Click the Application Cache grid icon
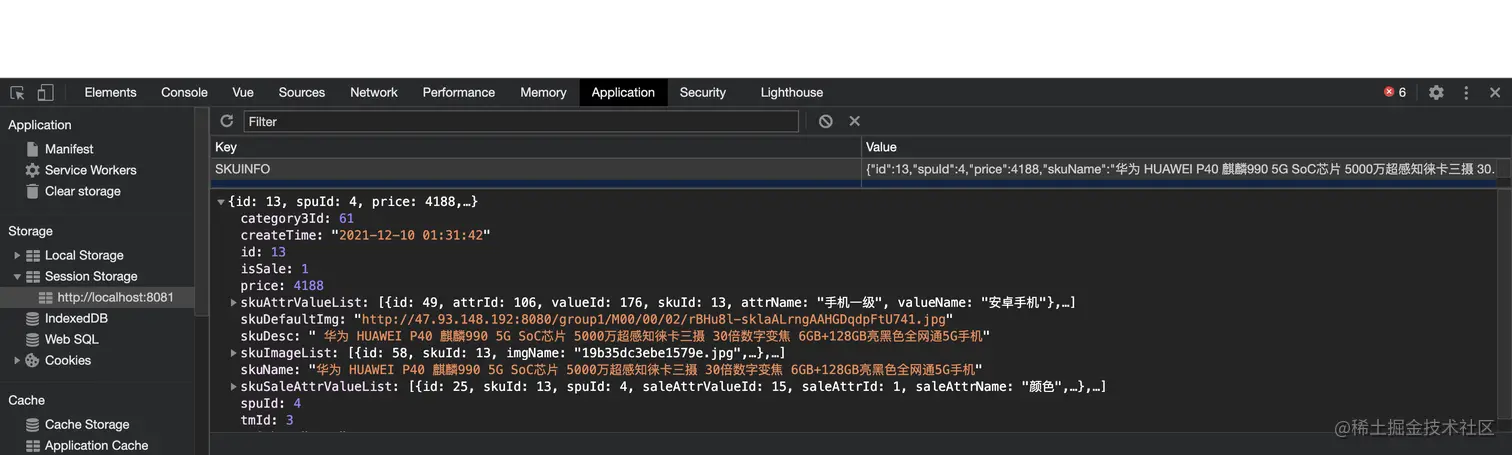This screenshot has height=455, width=1512. click(x=33, y=446)
